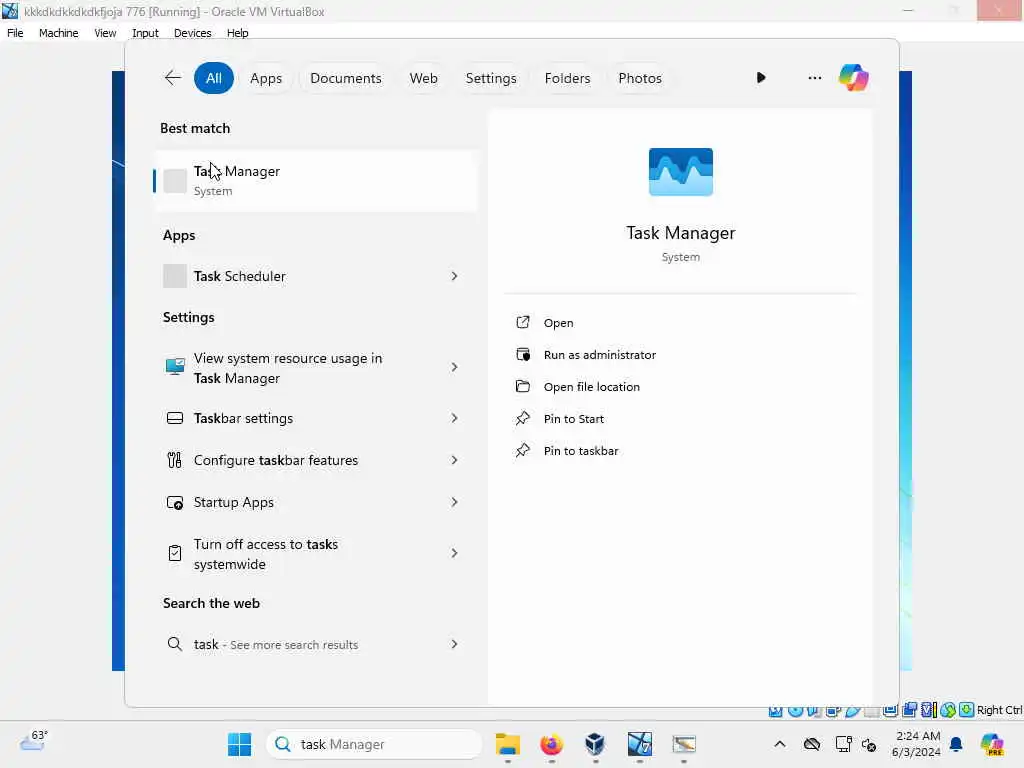
Task: Select the All search filter
Action: (x=214, y=78)
